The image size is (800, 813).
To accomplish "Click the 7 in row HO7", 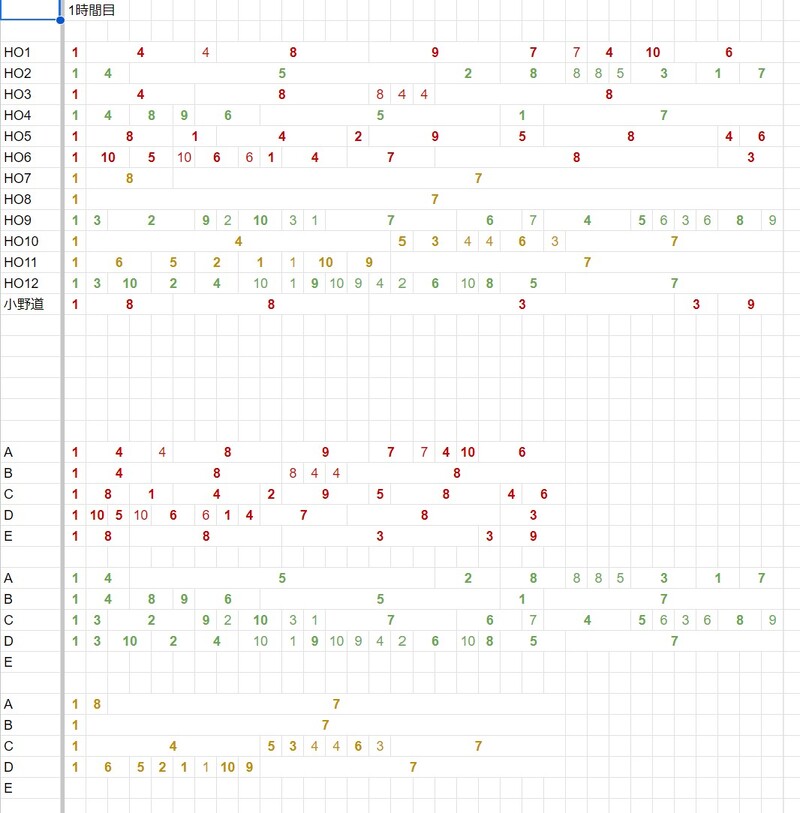I will click(479, 178).
